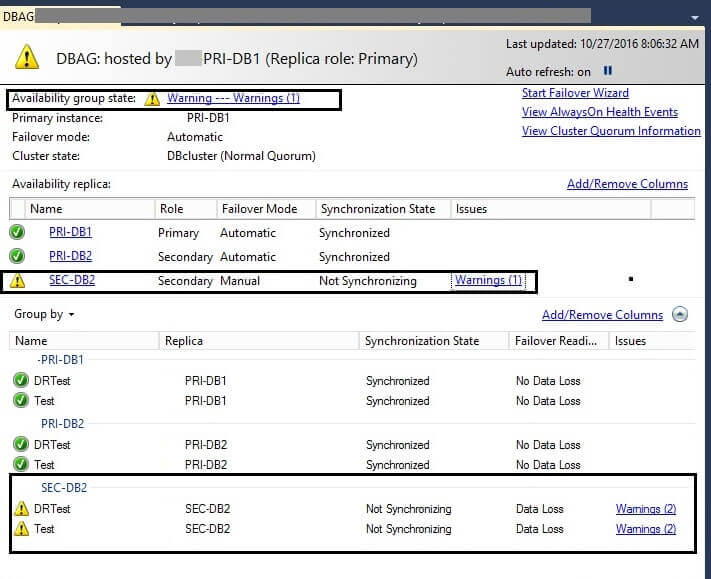Click warning icon beside SEC-DB2 replica row
Screen dimensions: 711x579
[x=17, y=281]
